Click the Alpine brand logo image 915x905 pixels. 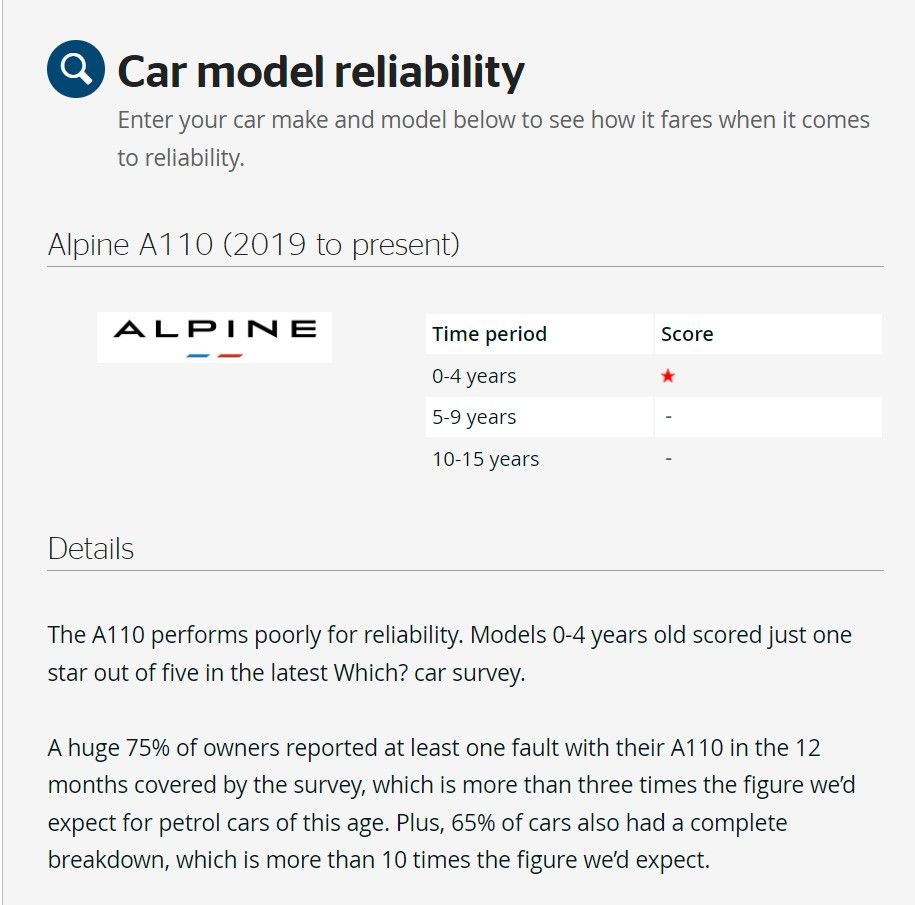pyautogui.click(x=214, y=336)
